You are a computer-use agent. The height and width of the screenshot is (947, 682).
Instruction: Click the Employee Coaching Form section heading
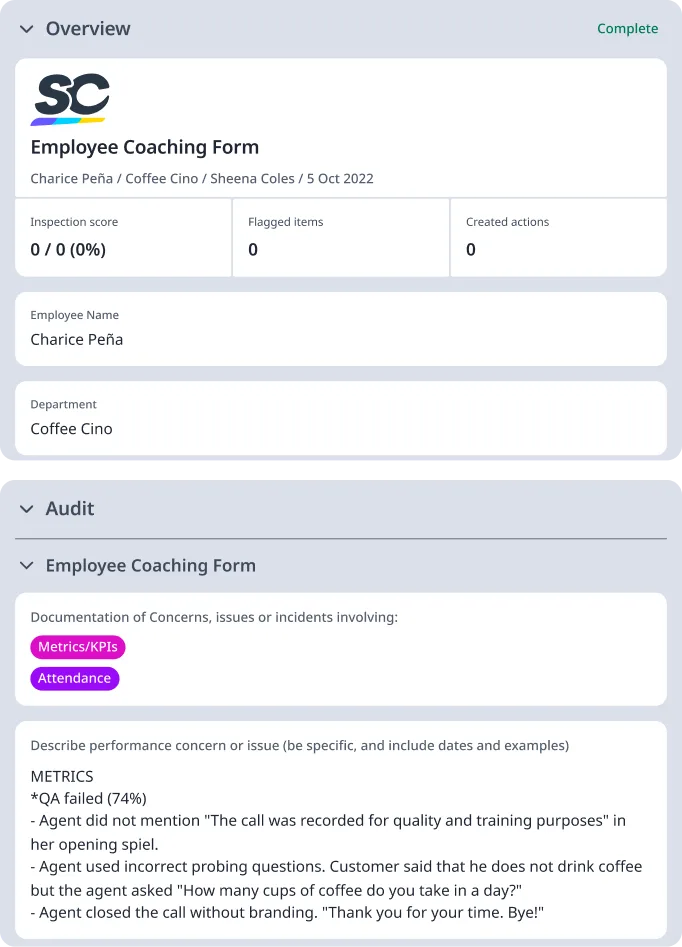coord(151,566)
